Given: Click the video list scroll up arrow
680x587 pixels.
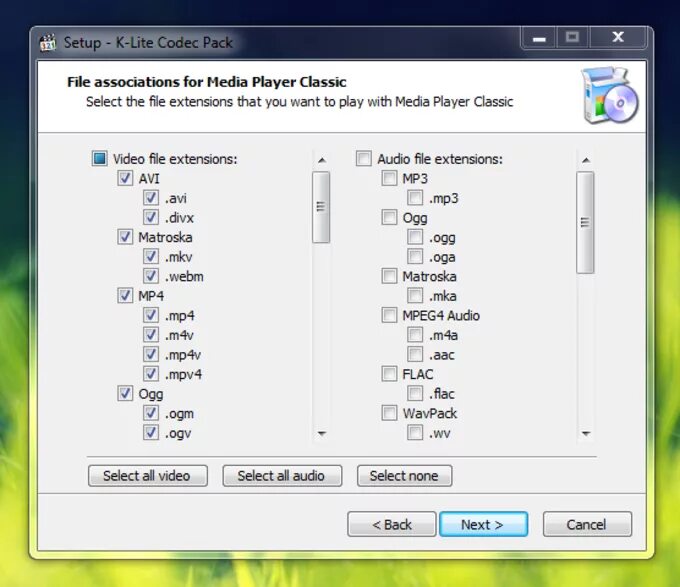Looking at the screenshot, I should coord(321,160).
